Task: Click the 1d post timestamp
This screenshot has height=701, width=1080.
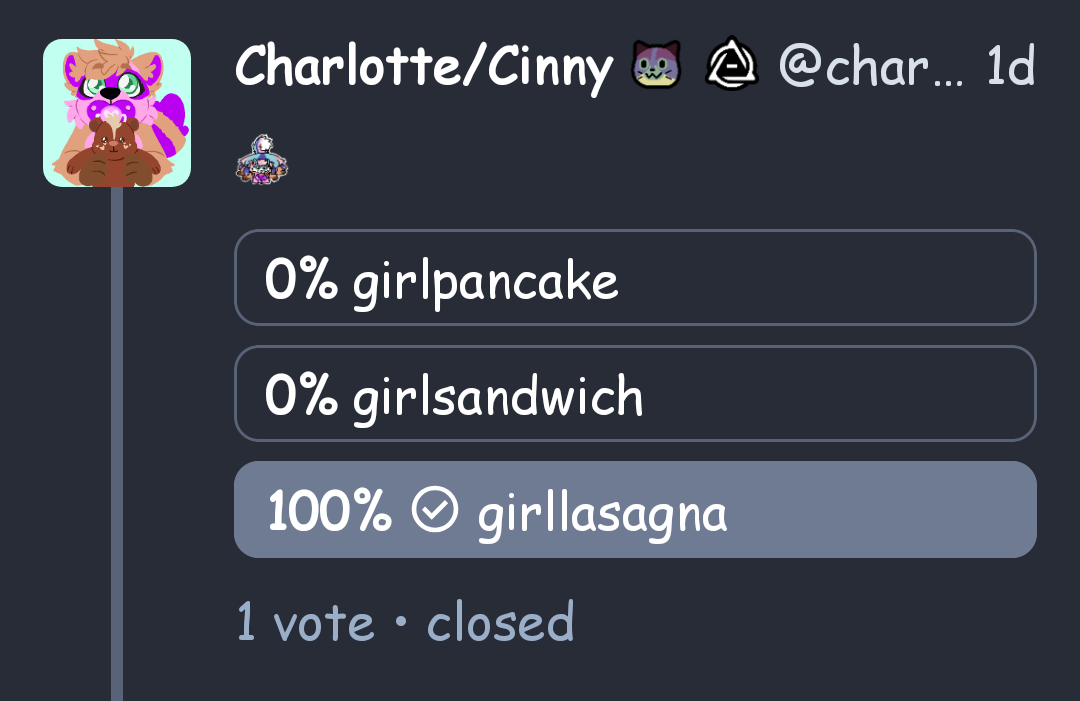Action: click(1009, 67)
